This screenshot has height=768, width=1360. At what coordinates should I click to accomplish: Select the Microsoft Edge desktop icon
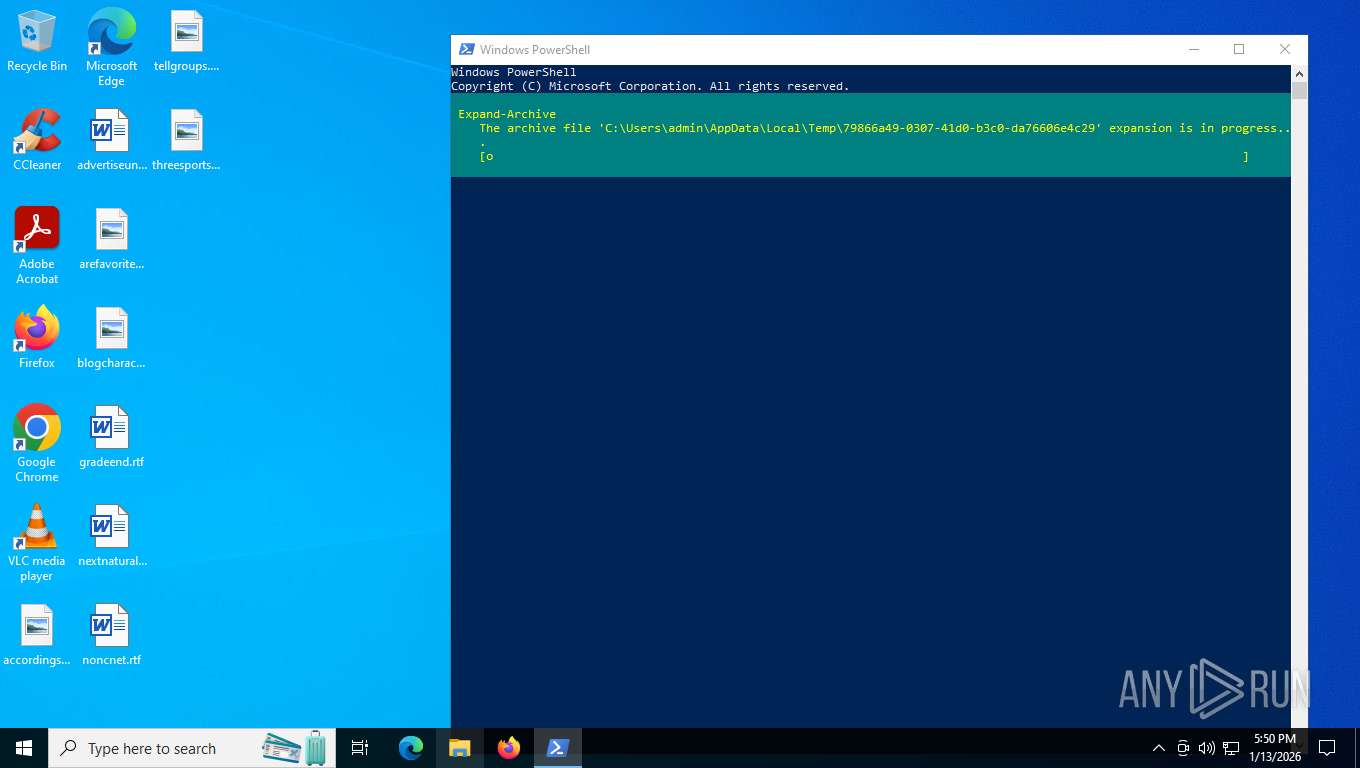click(x=111, y=48)
